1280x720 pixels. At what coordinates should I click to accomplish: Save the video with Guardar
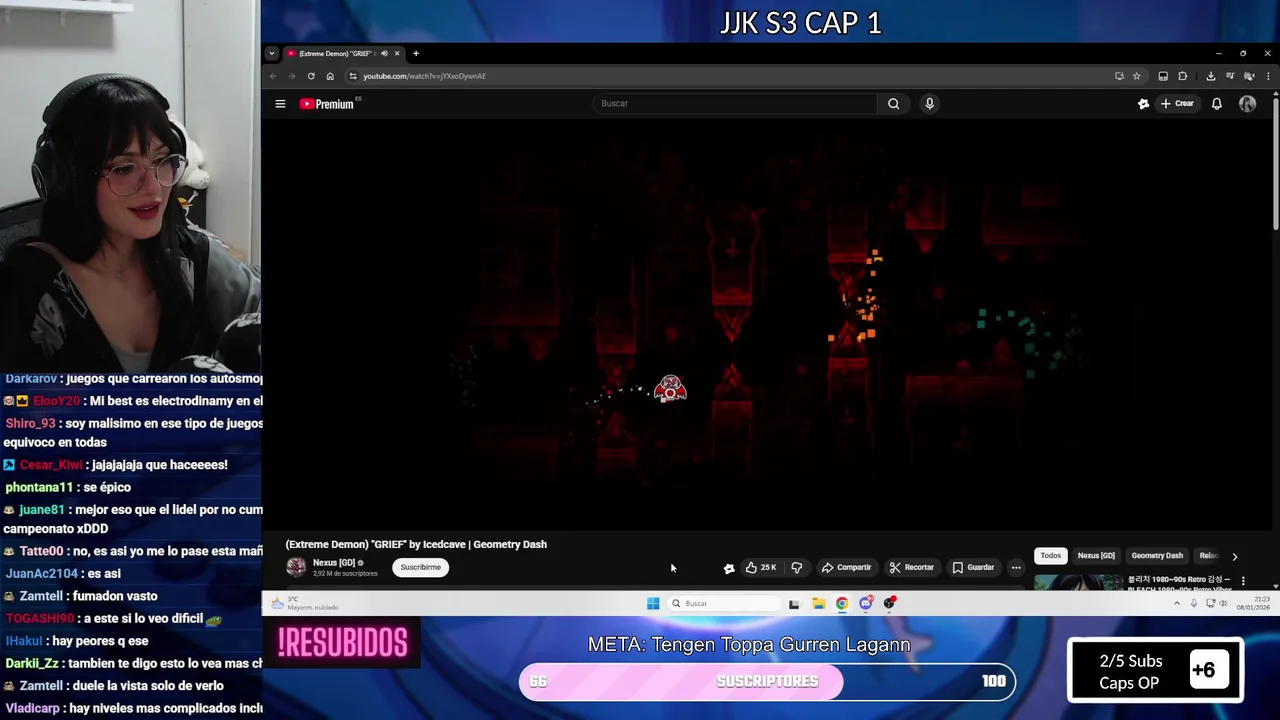click(x=973, y=567)
